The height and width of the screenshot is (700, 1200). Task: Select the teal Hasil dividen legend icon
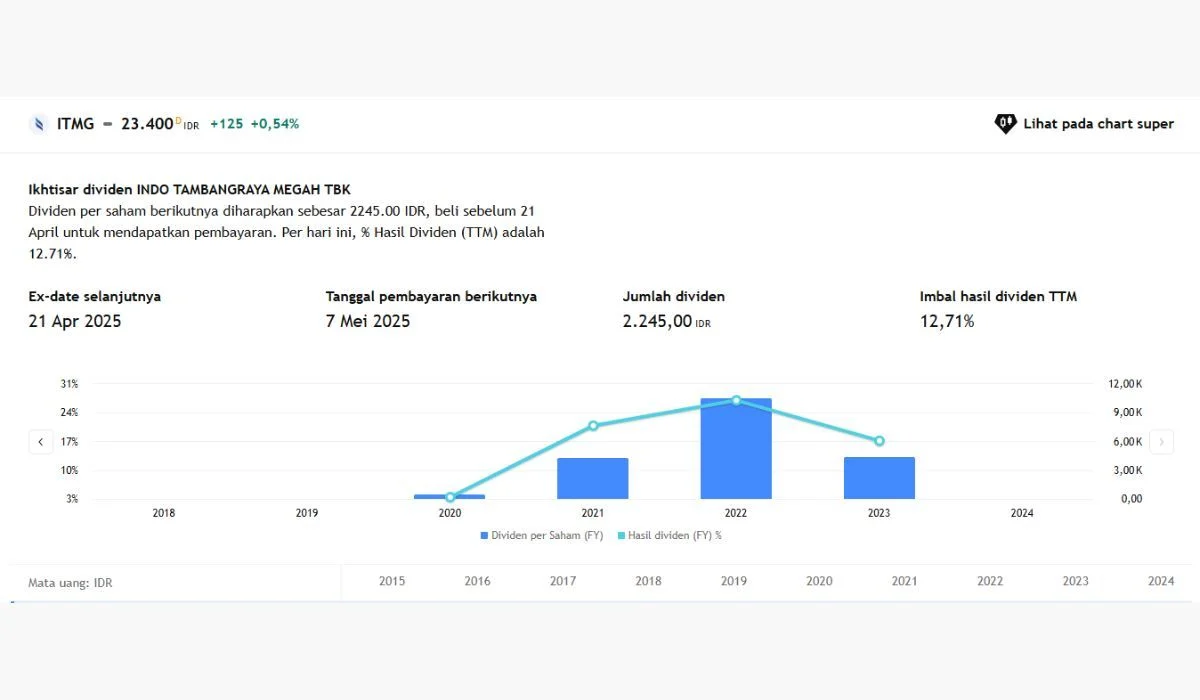(x=619, y=535)
